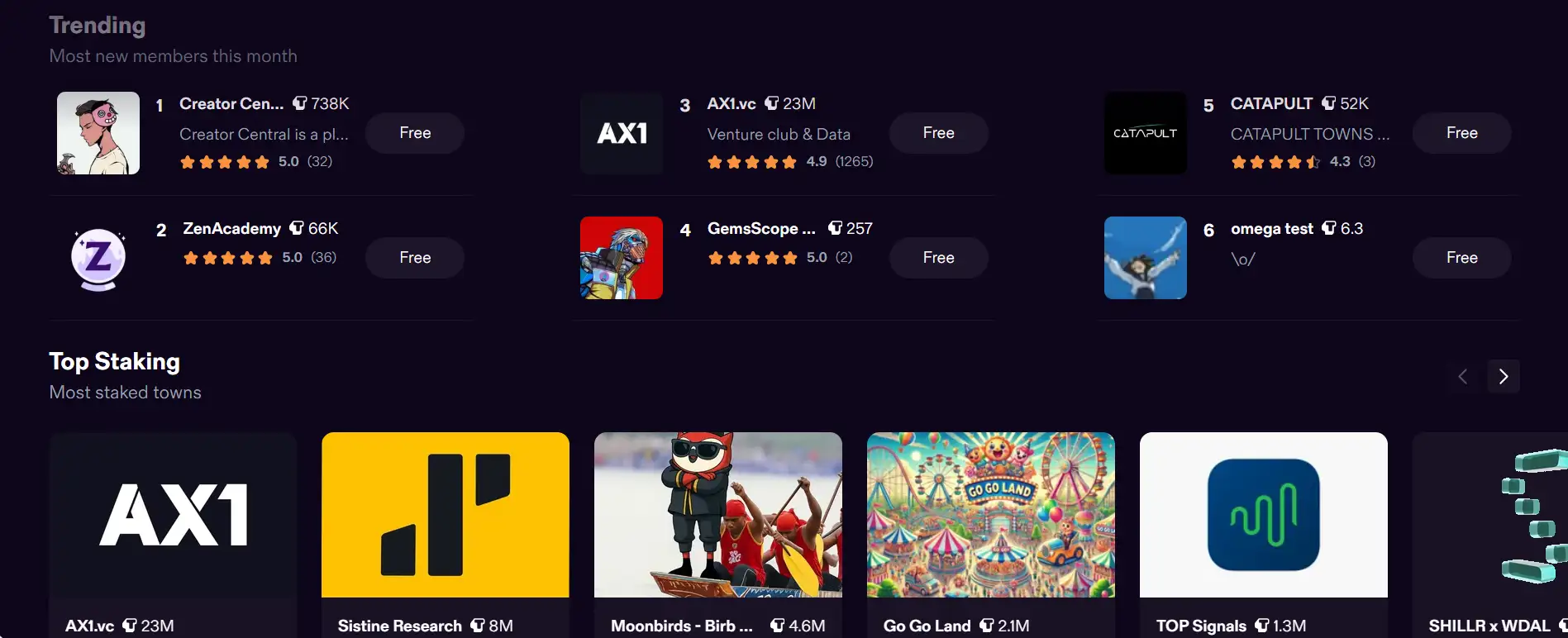Click the member icon beside 23M in Trending

(771, 103)
